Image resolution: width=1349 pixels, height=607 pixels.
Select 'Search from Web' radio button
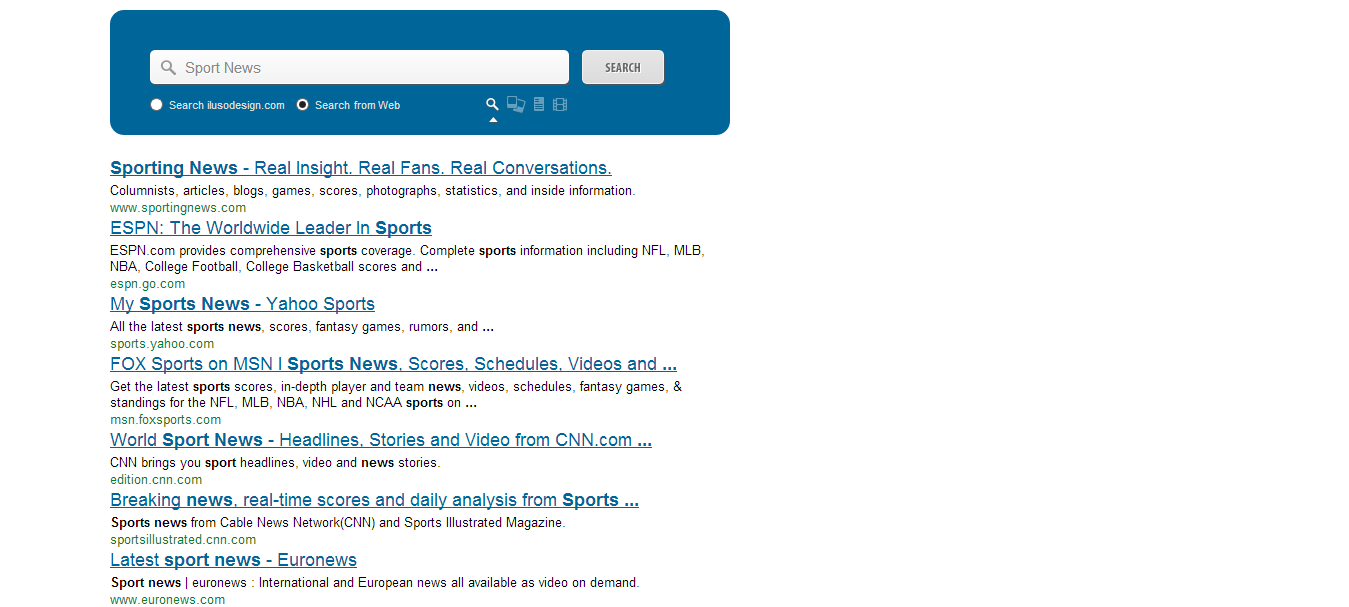tap(302, 104)
